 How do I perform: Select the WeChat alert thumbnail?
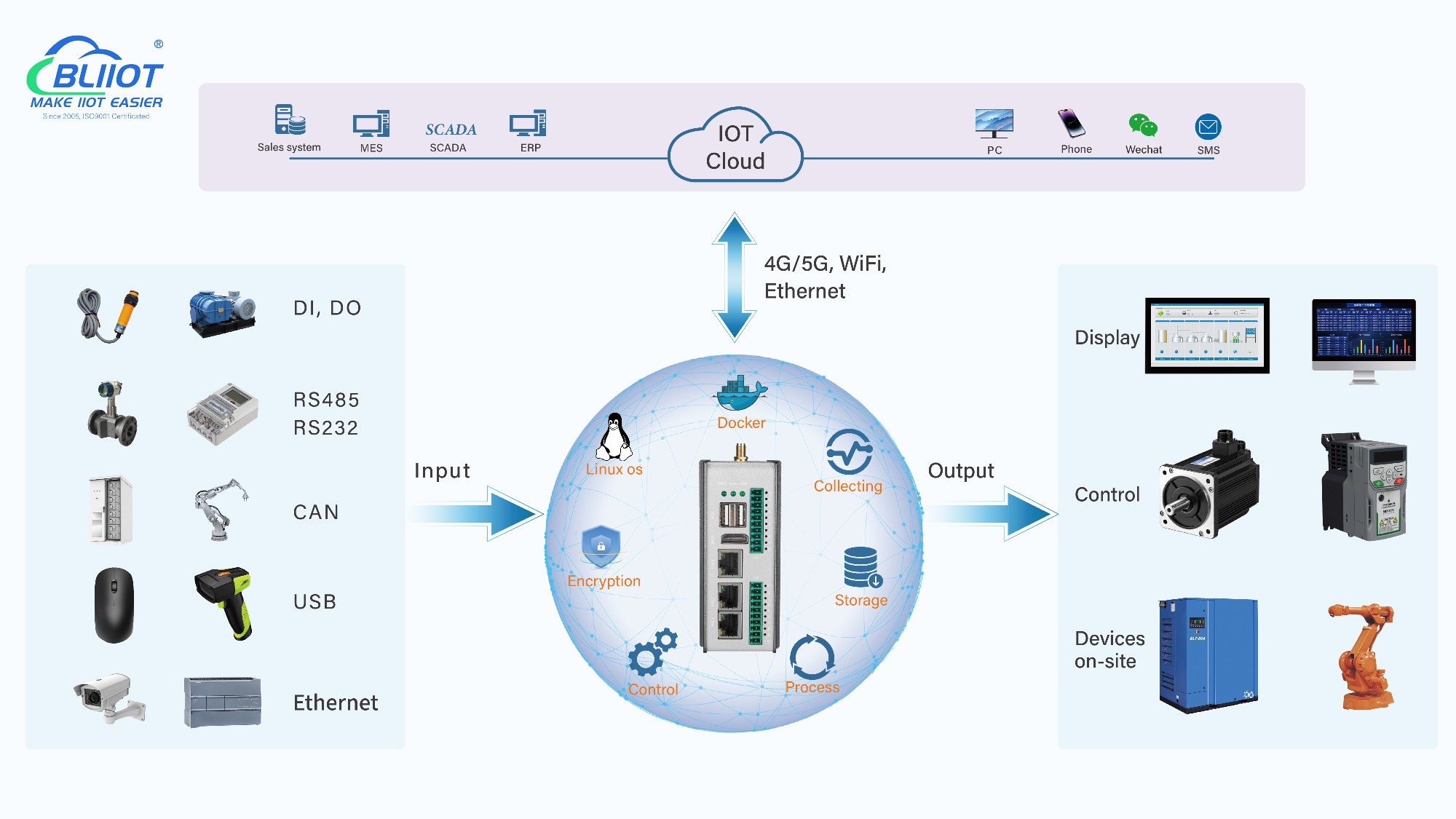pyautogui.click(x=1140, y=124)
